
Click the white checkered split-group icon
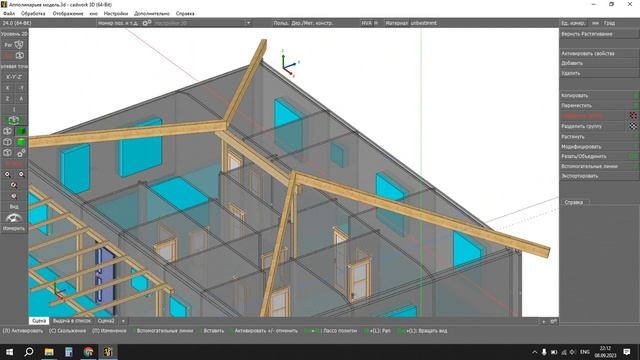pyautogui.click(x=633, y=126)
